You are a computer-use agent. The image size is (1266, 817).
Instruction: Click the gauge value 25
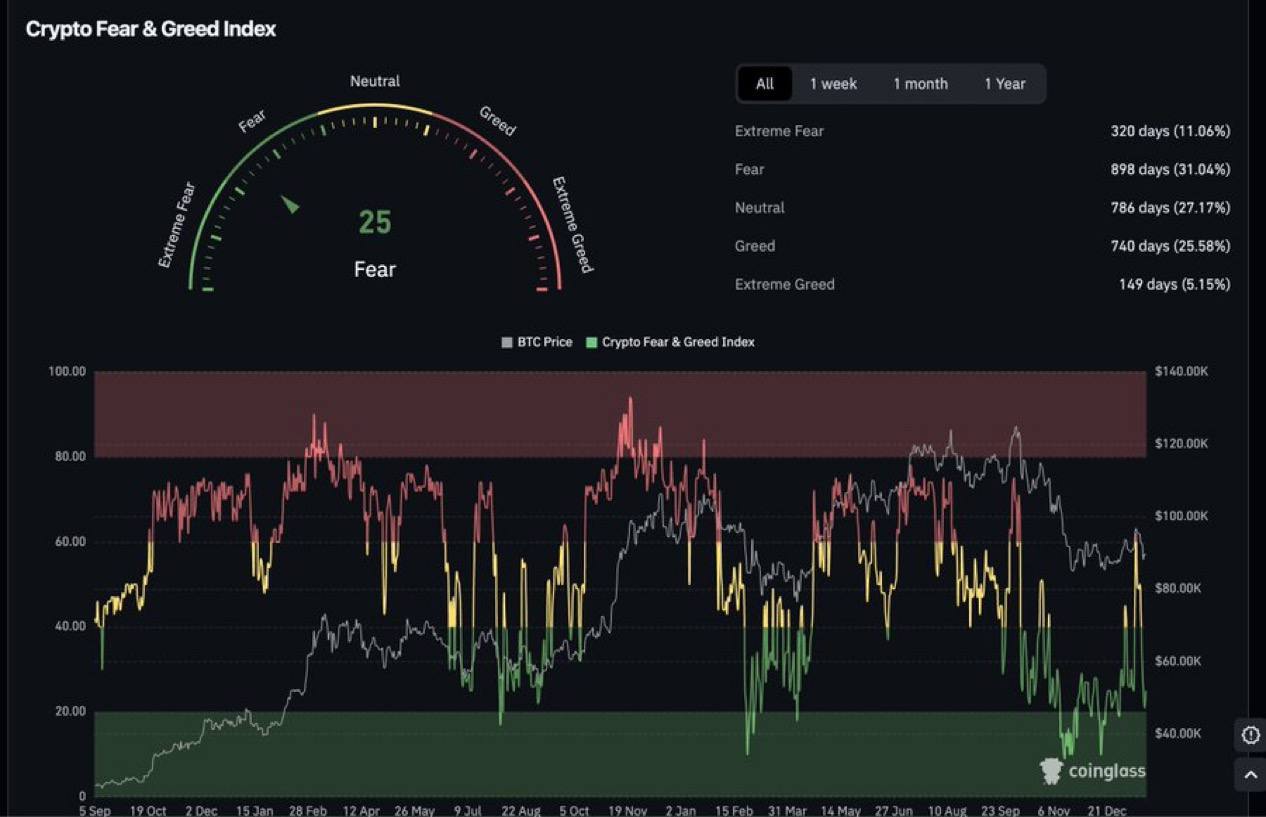(x=375, y=222)
